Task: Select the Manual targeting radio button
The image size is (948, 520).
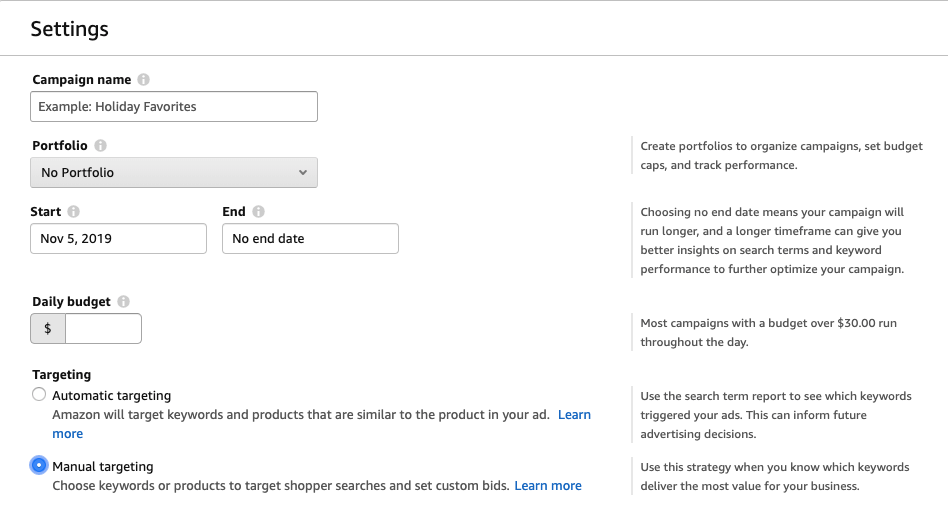Action: pyautogui.click(x=39, y=465)
